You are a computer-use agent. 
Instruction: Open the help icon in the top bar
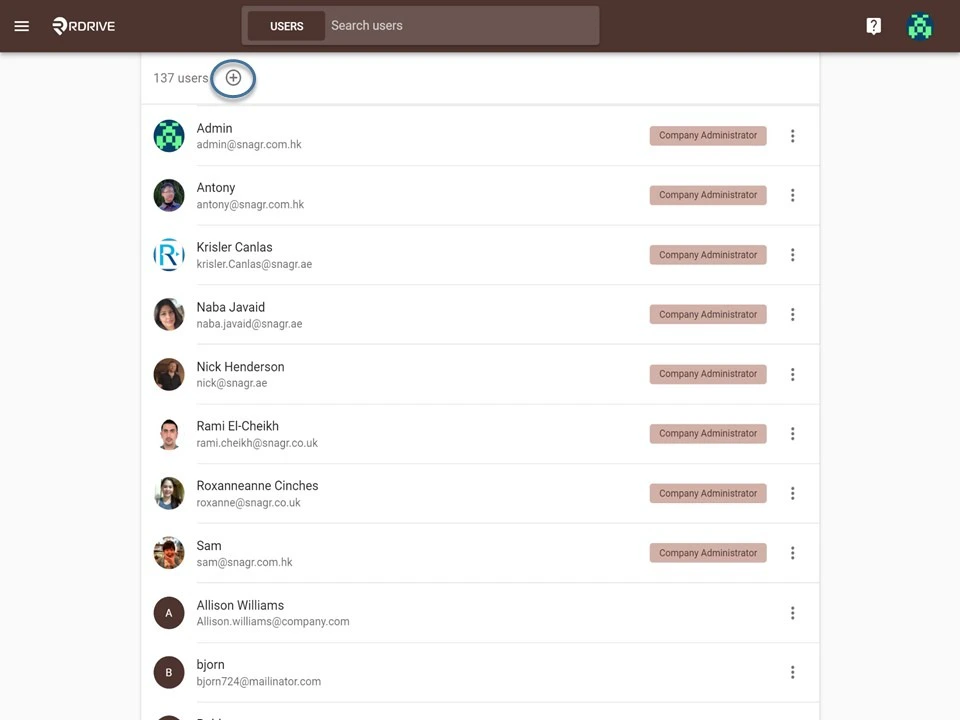click(x=873, y=25)
